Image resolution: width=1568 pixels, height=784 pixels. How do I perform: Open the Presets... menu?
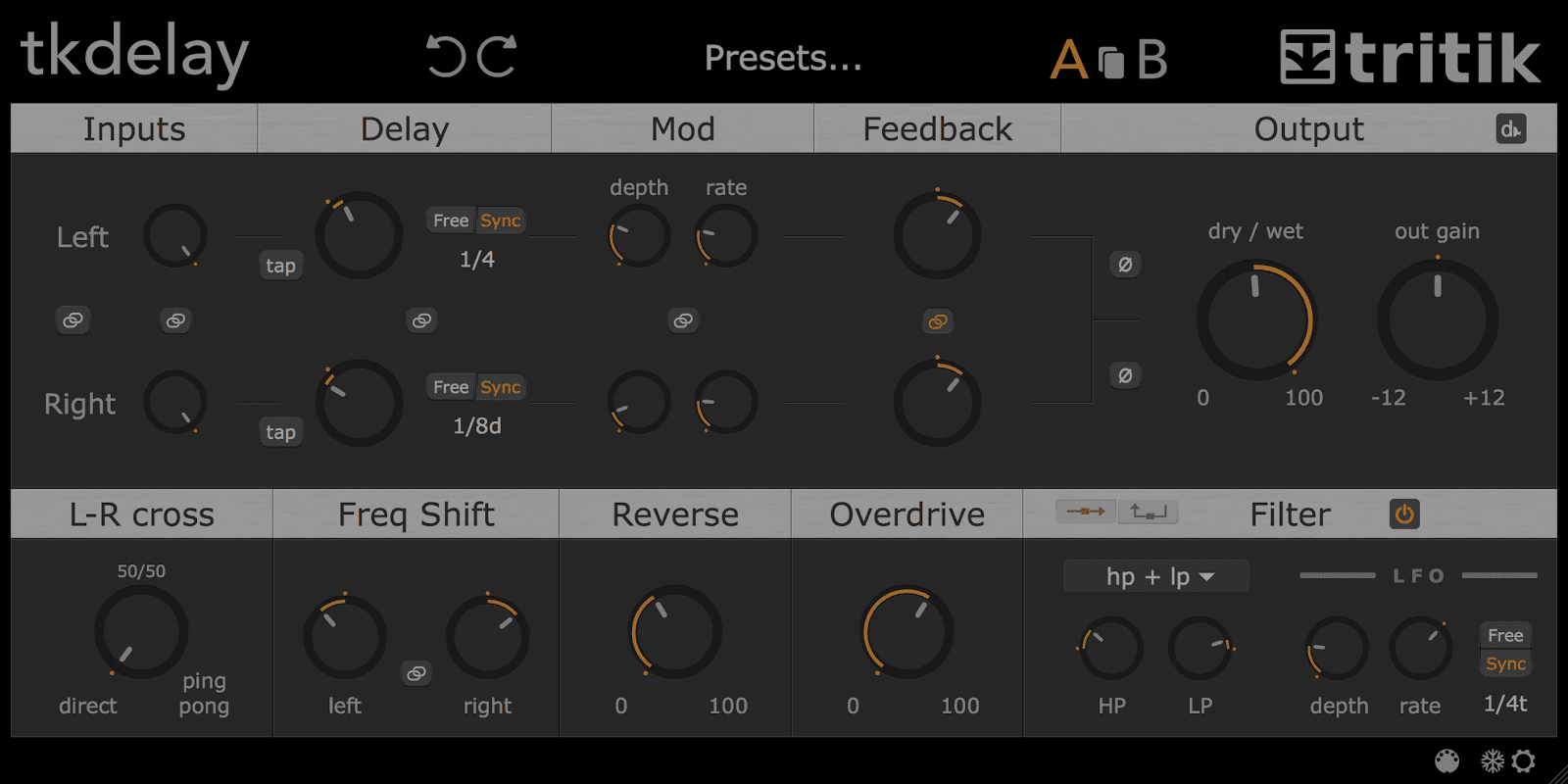pyautogui.click(x=783, y=58)
